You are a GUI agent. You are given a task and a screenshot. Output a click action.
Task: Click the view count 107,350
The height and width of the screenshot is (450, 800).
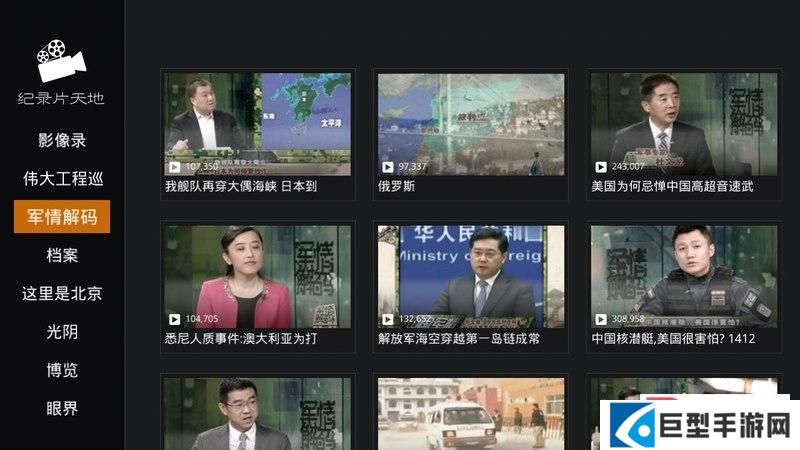[x=202, y=167]
